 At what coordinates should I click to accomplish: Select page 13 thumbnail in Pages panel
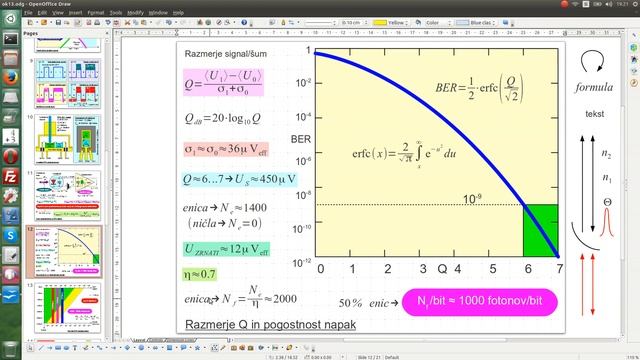[67, 308]
